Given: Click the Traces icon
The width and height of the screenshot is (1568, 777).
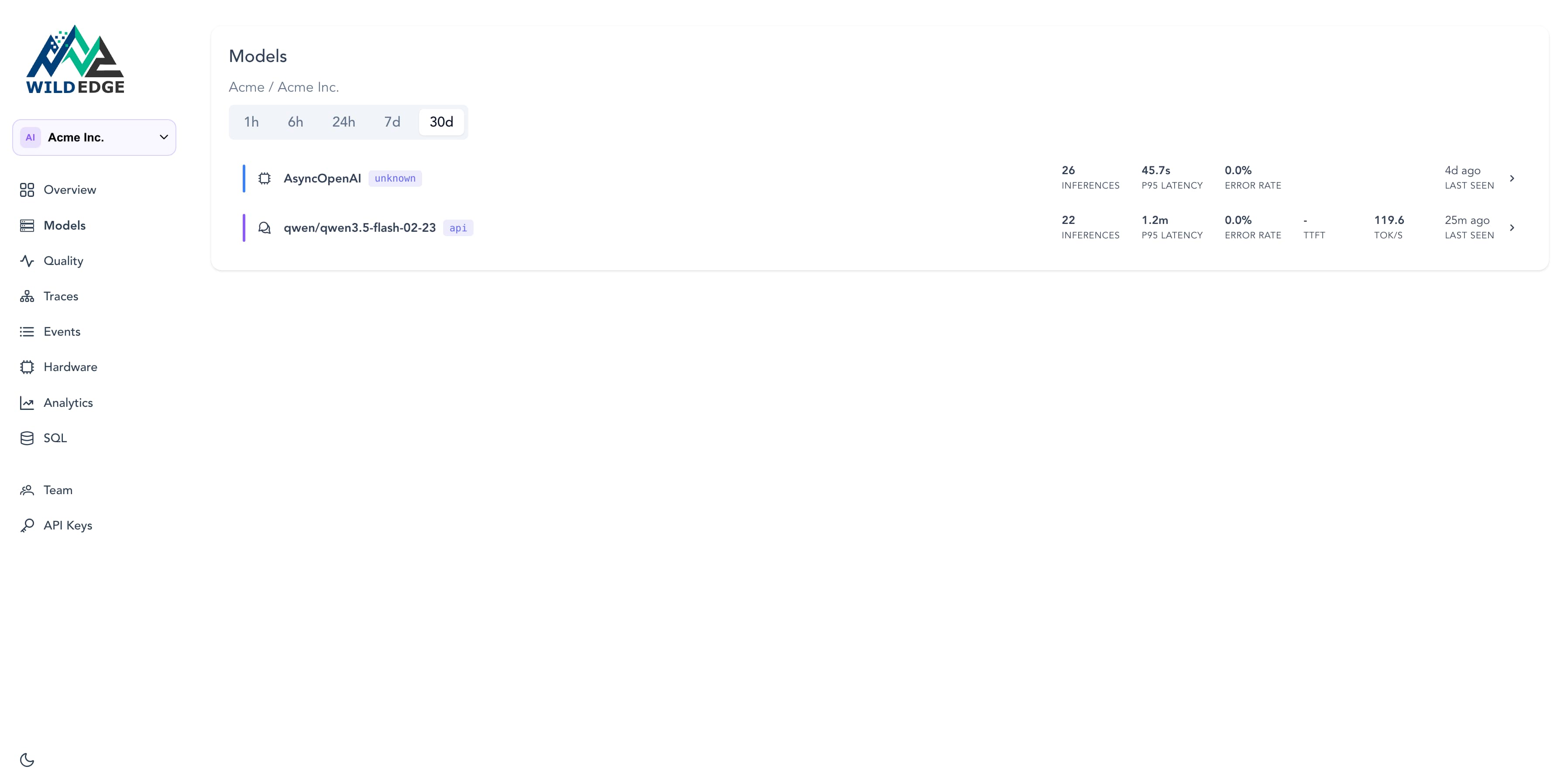Looking at the screenshot, I should (27, 296).
